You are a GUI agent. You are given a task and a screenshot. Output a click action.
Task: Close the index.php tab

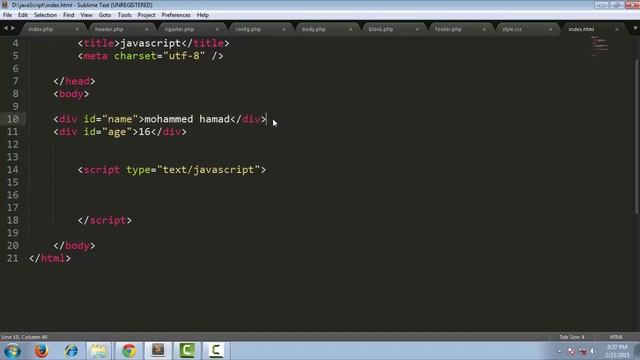click(x=77, y=29)
